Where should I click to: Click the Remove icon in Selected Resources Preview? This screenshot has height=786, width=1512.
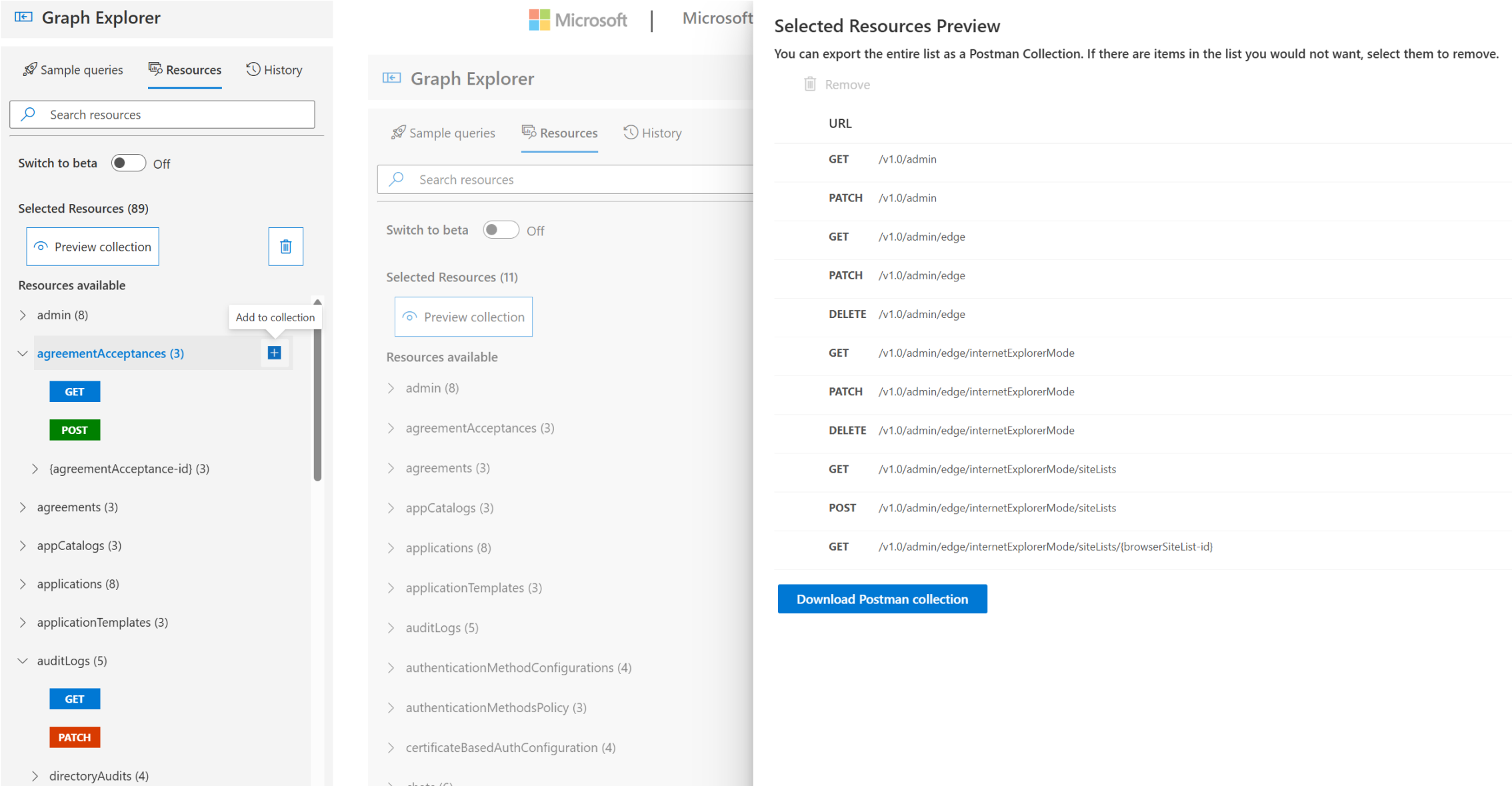pyautogui.click(x=810, y=84)
